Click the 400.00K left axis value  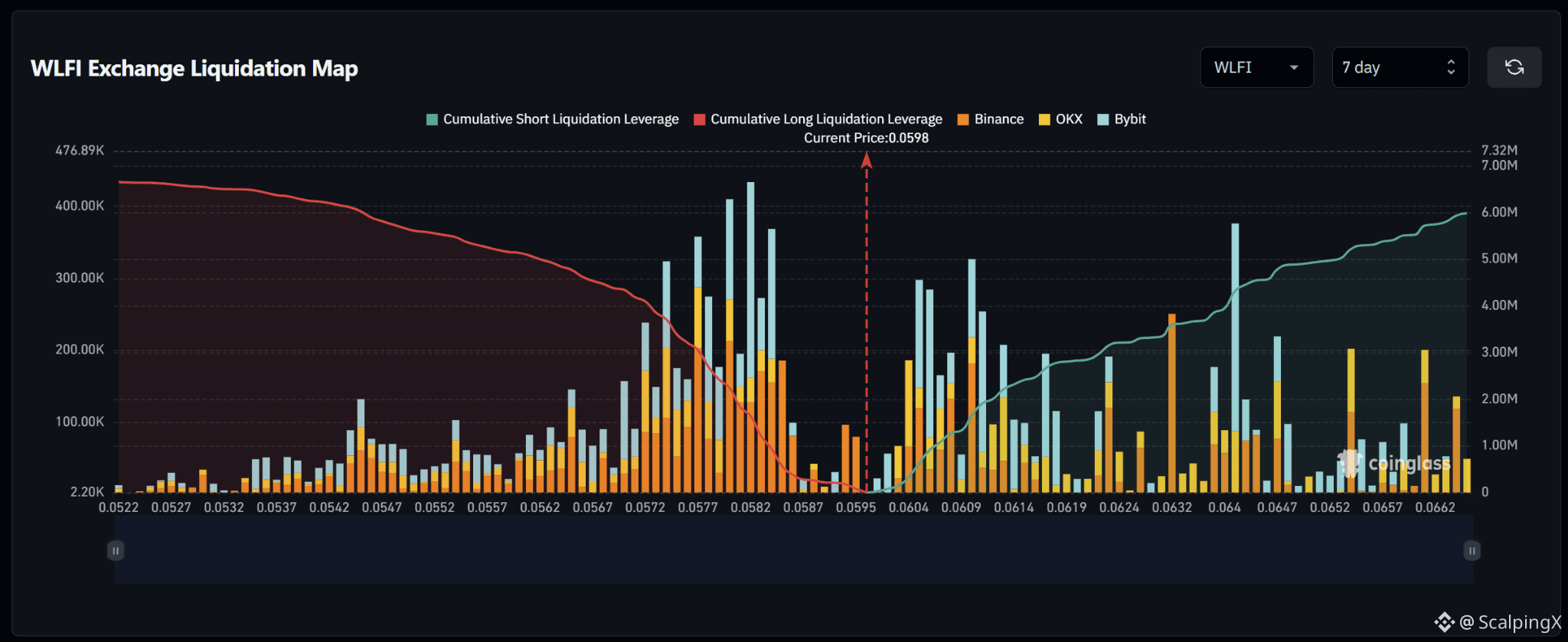(x=80, y=206)
